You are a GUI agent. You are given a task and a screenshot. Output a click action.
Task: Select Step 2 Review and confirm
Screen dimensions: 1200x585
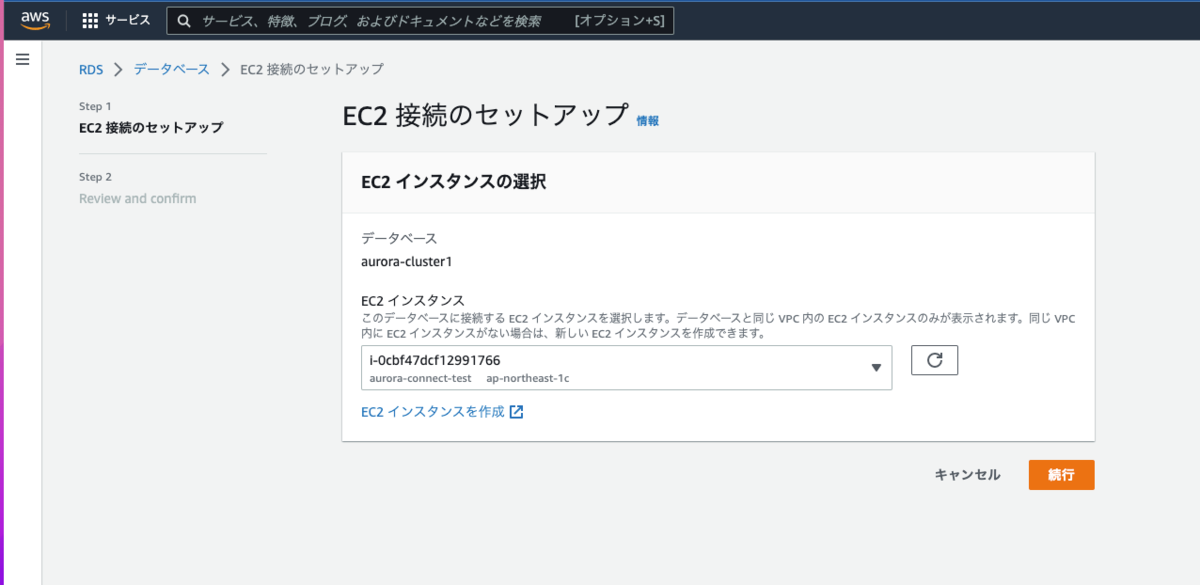138,199
